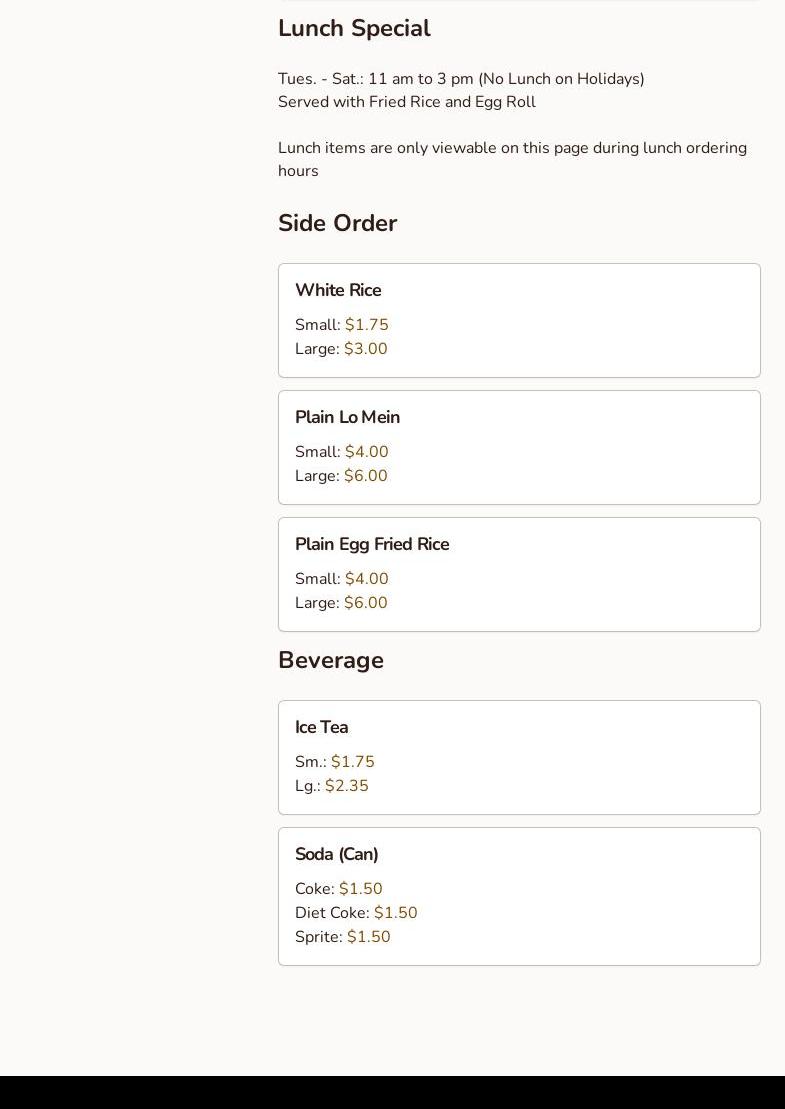Select the Coke $1.50 option

[x=360, y=889]
